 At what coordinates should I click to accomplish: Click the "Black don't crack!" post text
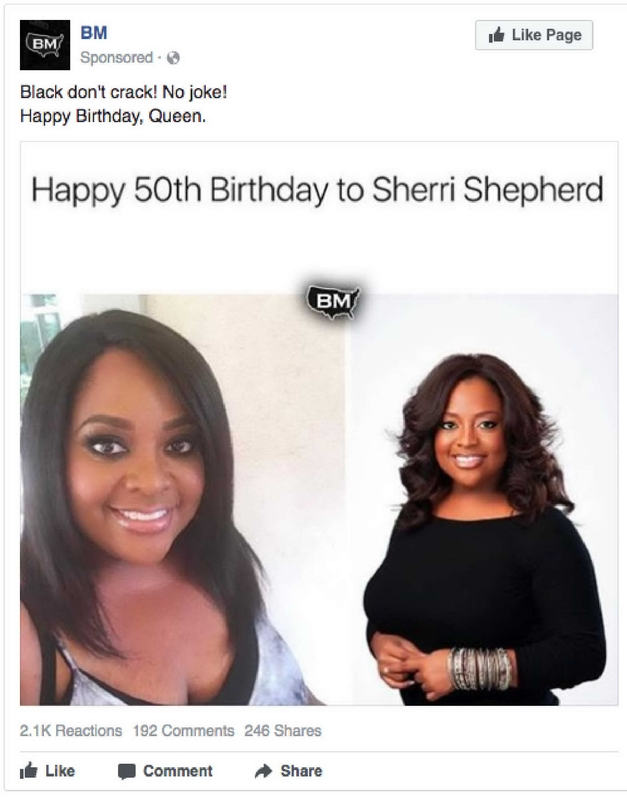pos(89,92)
